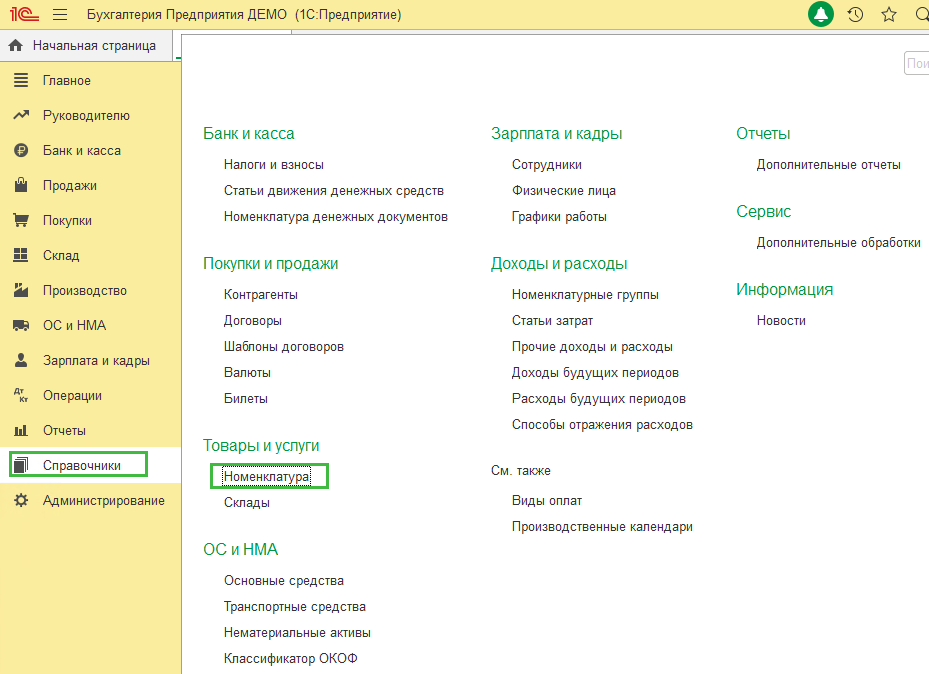The height and width of the screenshot is (674, 929).
Task: Click the Главное section icon
Action: (21, 80)
